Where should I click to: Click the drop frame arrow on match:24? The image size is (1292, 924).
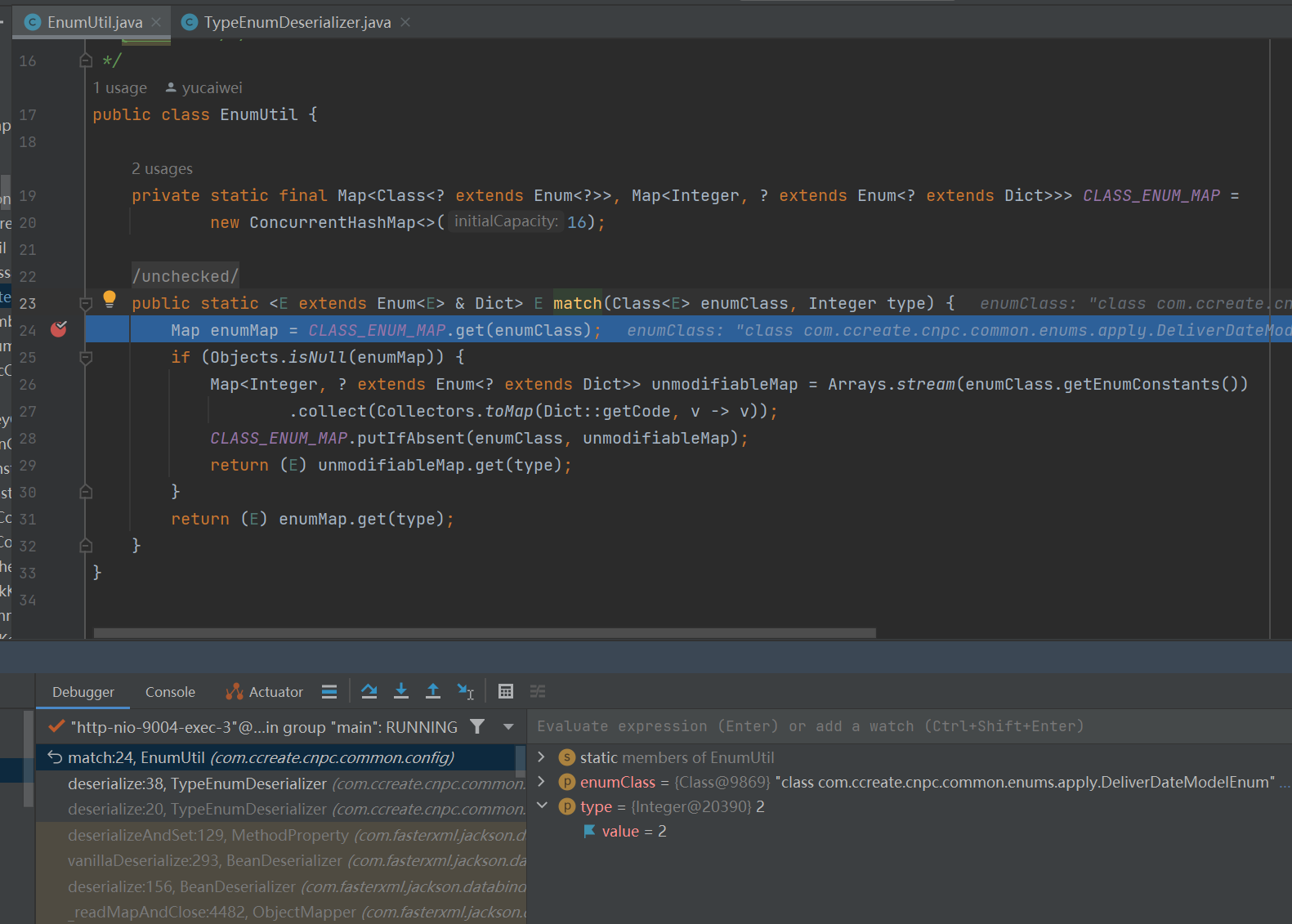(55, 757)
